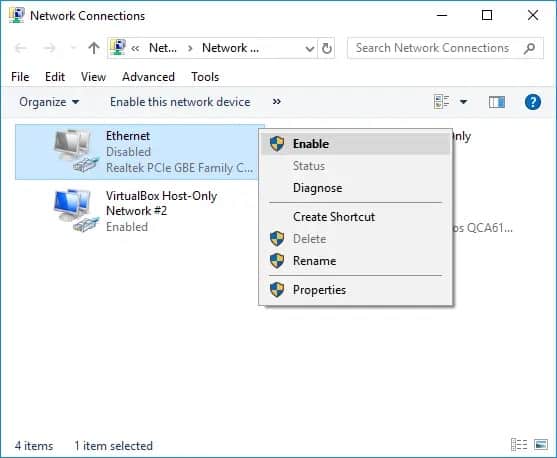Open the Advanced menu

point(148,77)
